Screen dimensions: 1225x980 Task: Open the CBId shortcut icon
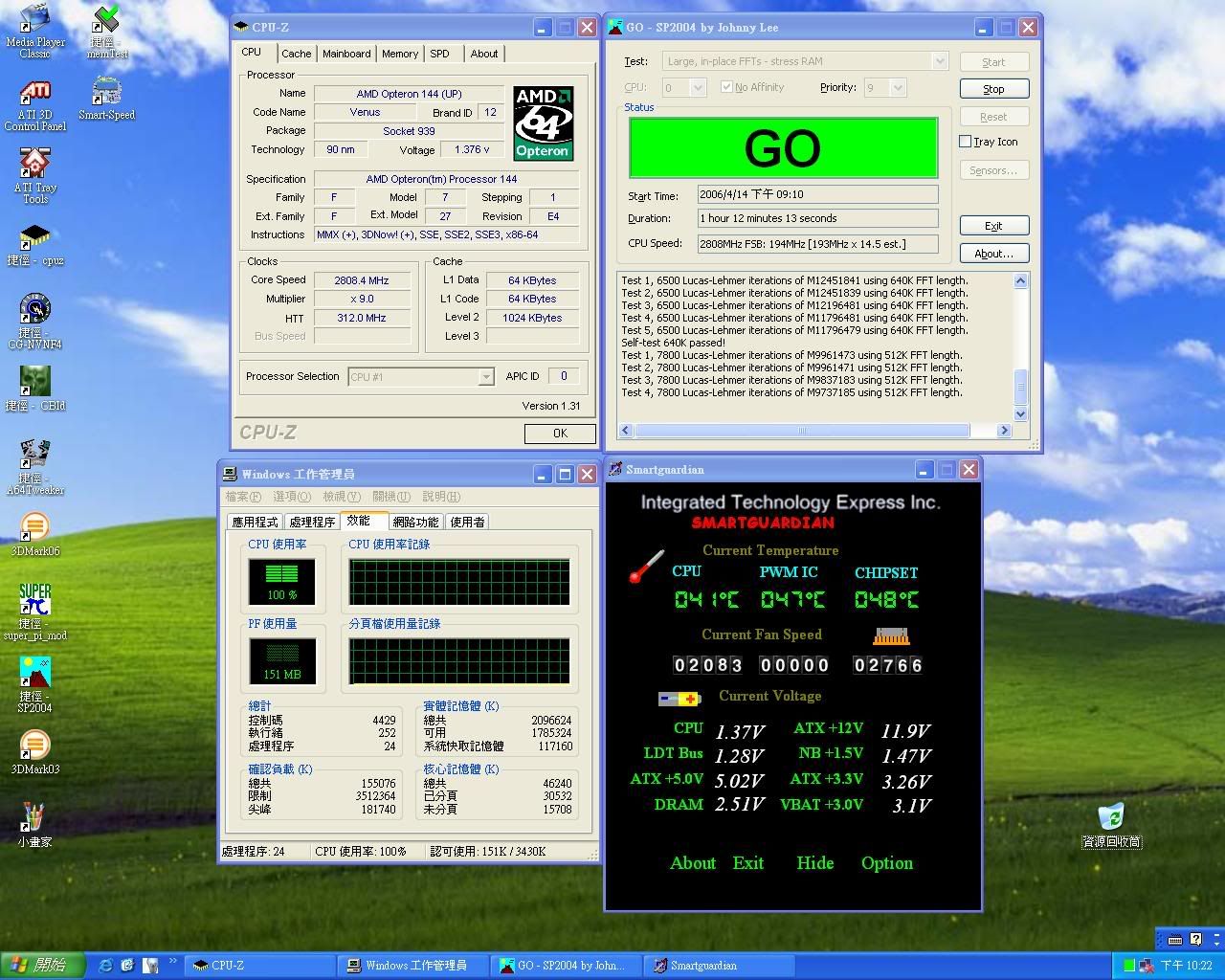point(34,381)
